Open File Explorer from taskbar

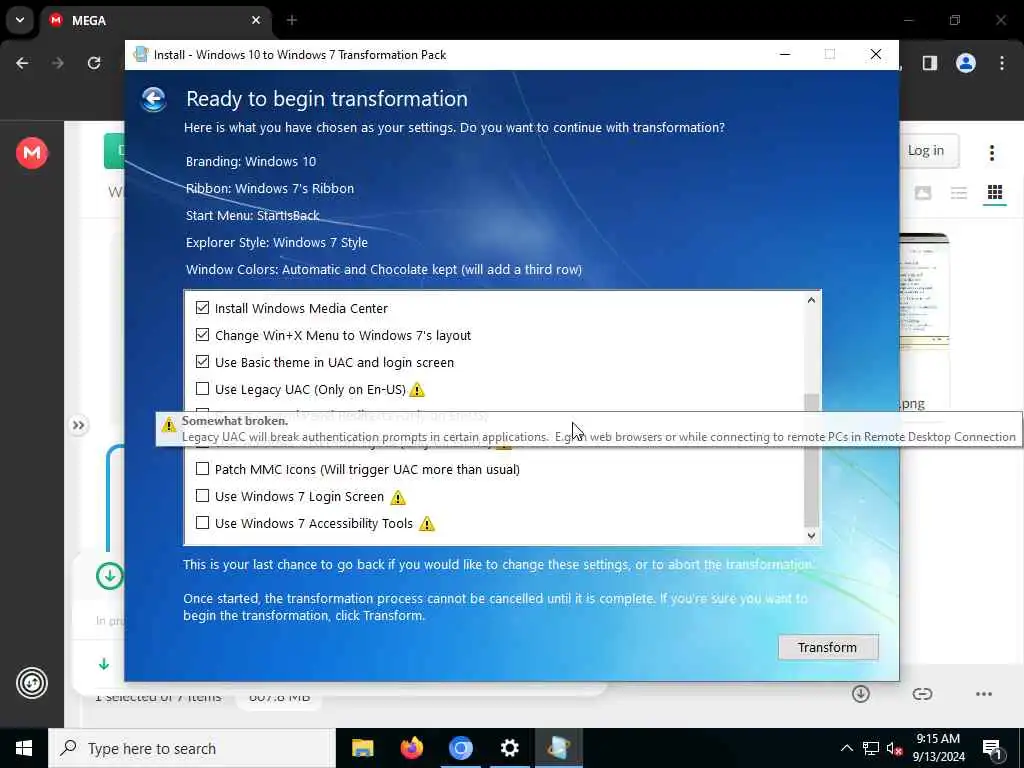click(362, 748)
